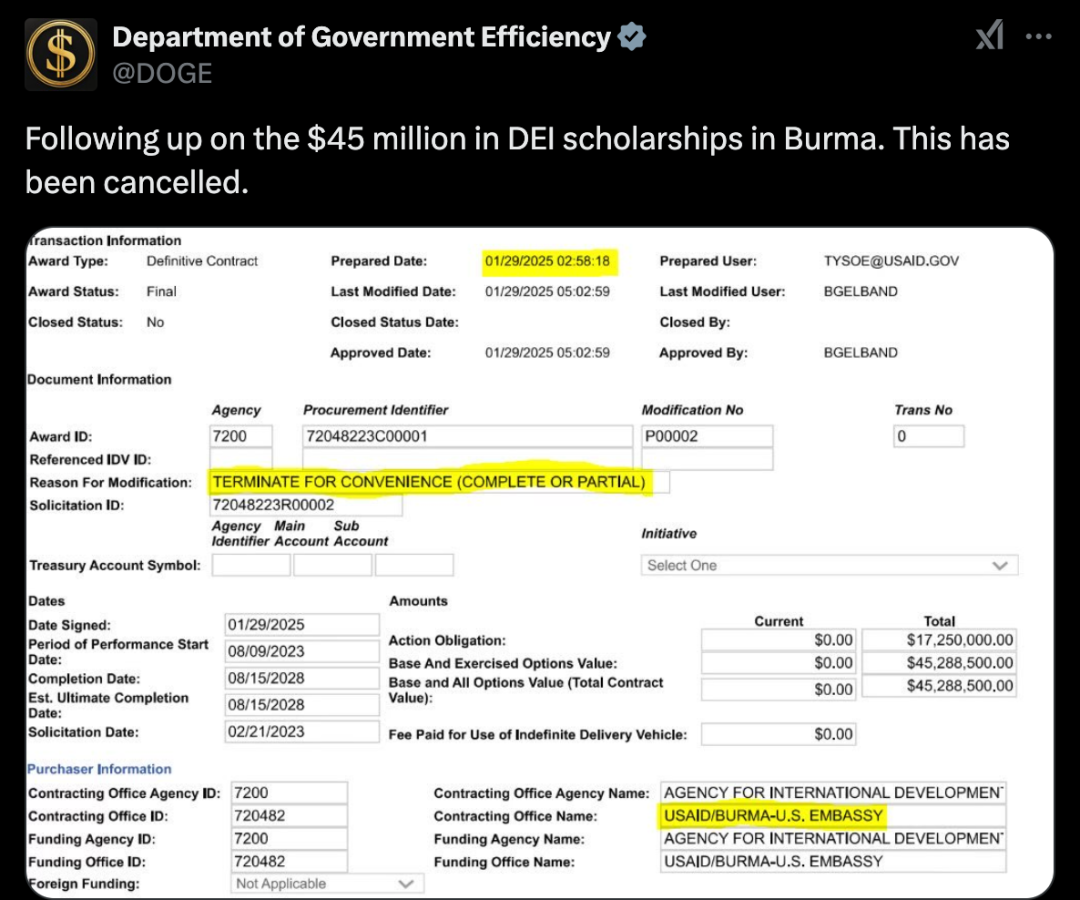This screenshot has height=900, width=1080.
Task: Click Est. Ultimate Completion Date field
Action: coord(302,705)
